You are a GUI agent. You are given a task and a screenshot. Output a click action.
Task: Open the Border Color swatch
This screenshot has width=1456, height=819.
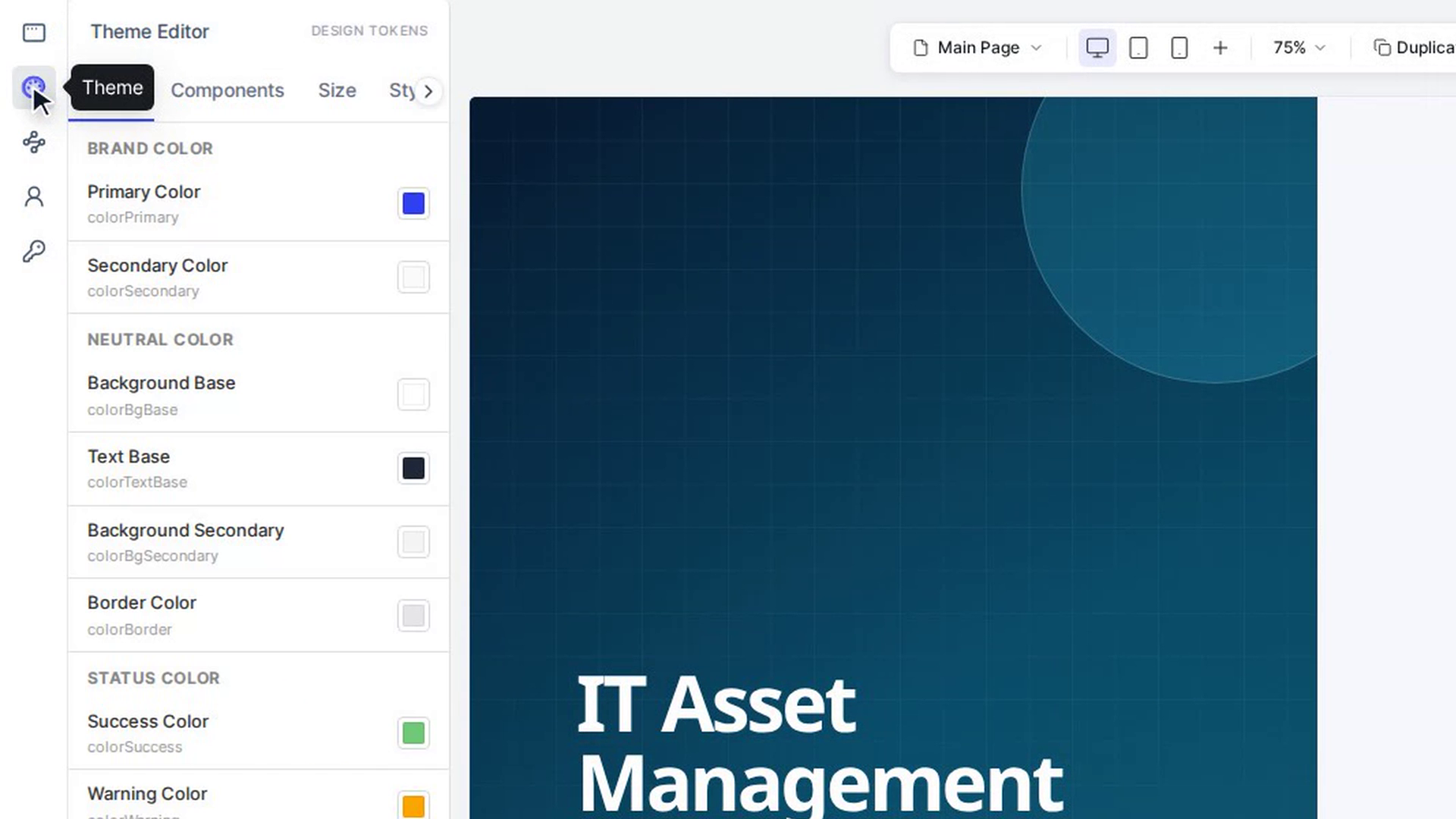pos(413,615)
